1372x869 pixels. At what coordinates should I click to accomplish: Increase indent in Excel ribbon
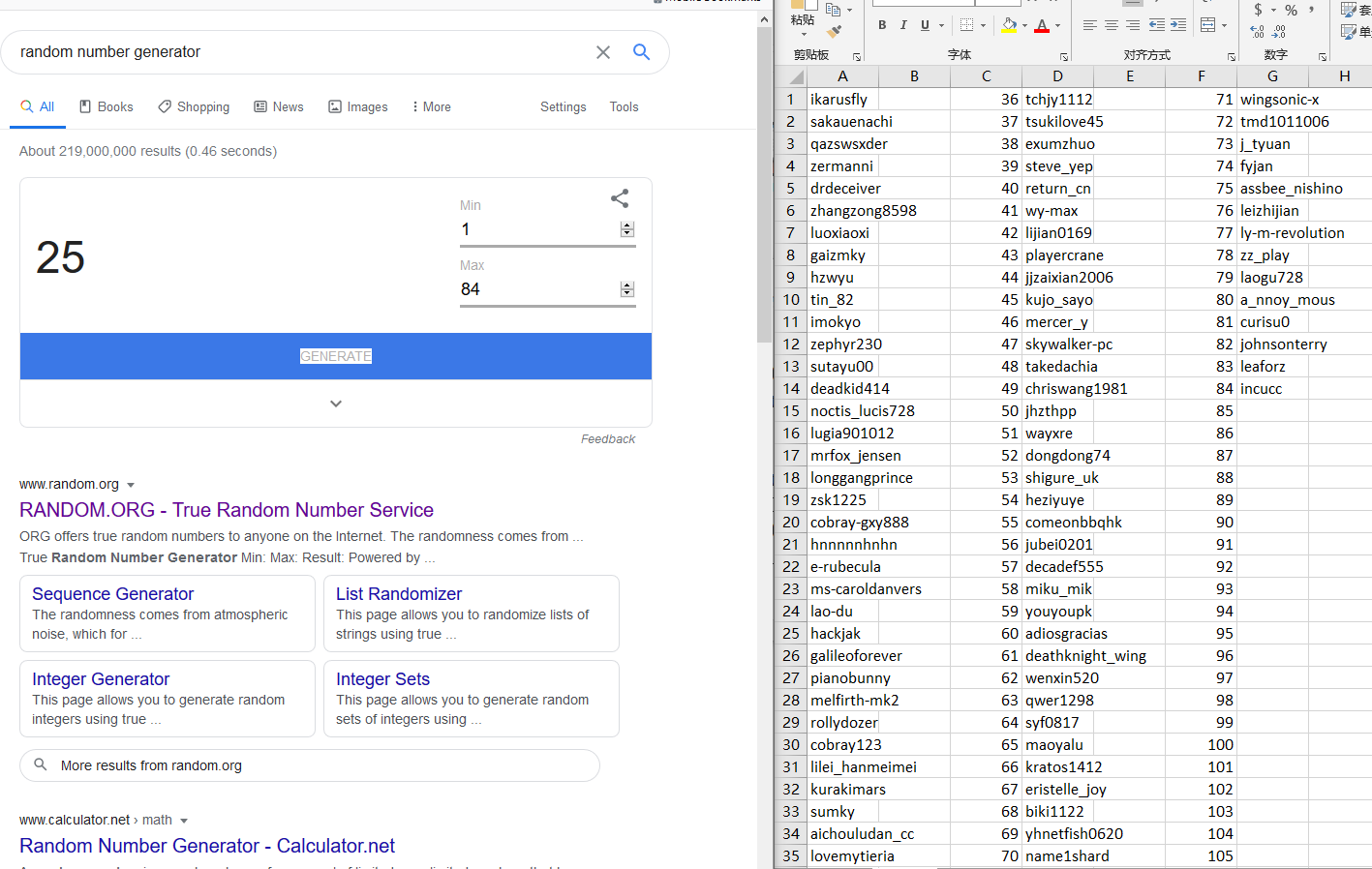click(x=1178, y=25)
